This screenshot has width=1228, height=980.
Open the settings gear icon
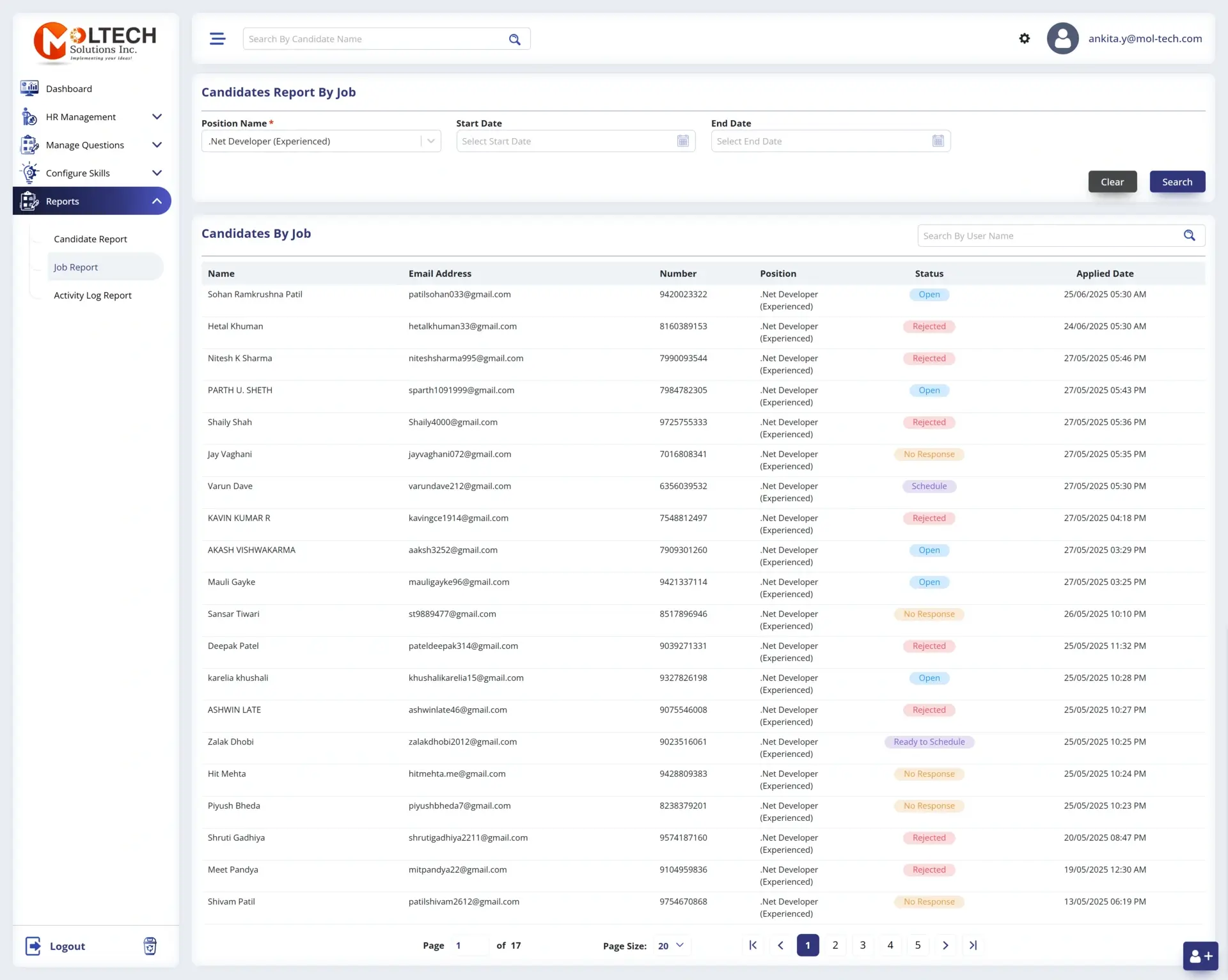coord(1024,38)
